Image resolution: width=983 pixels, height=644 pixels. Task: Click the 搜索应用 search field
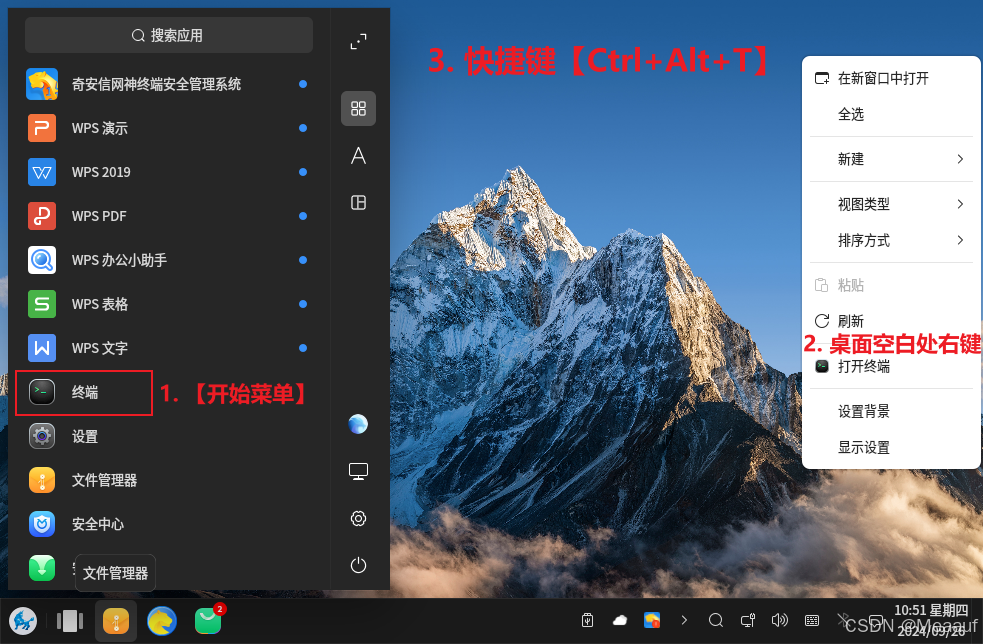coord(169,35)
